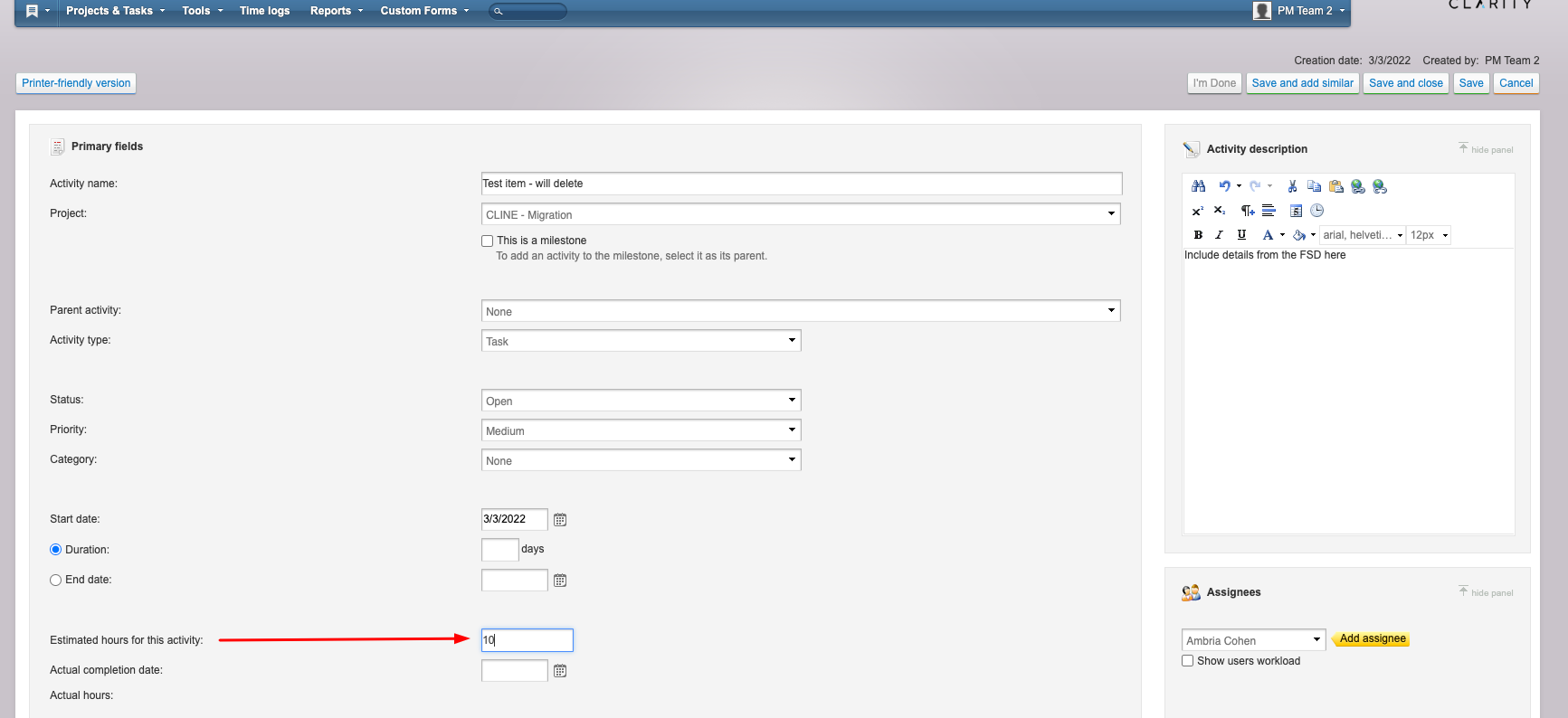Hide the Activity description panel
This screenshot has height=718, width=1568.
click(1486, 149)
